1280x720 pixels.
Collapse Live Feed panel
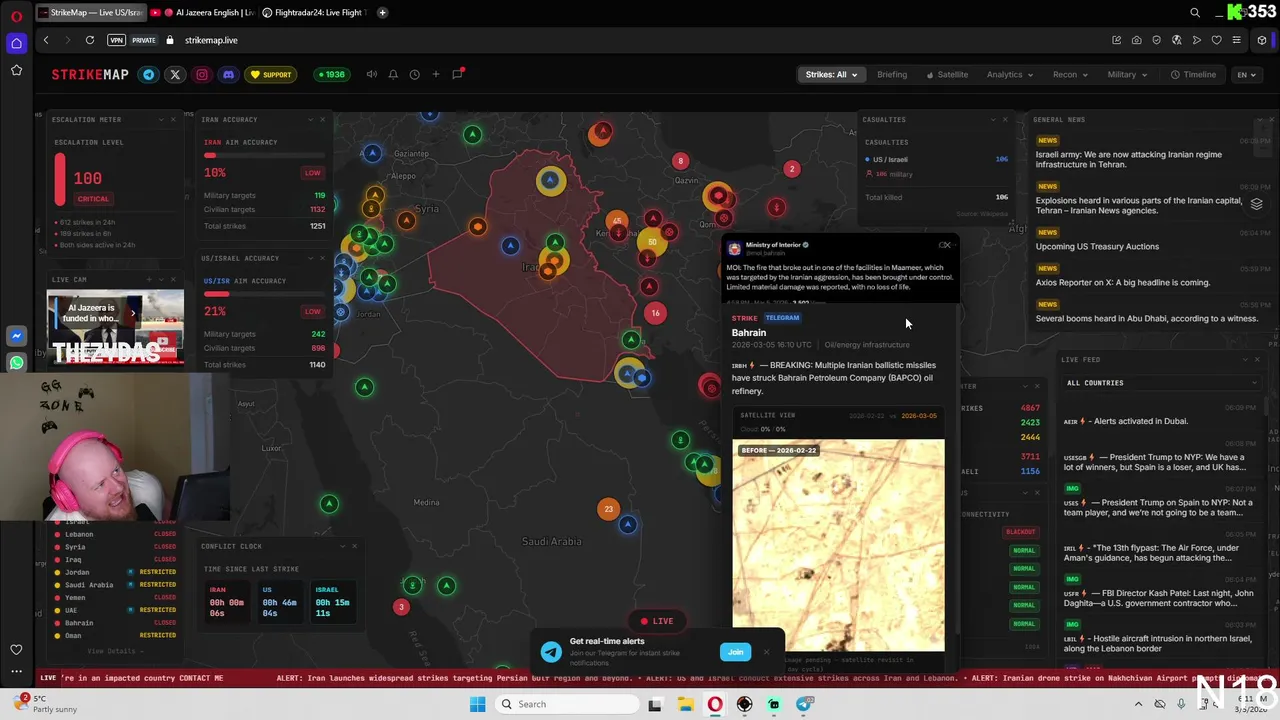tap(1245, 359)
